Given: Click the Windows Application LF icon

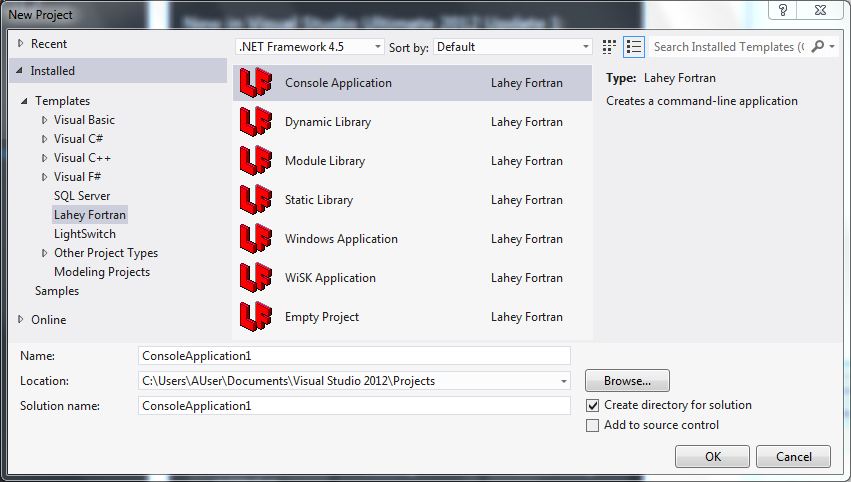Looking at the screenshot, I should point(256,239).
